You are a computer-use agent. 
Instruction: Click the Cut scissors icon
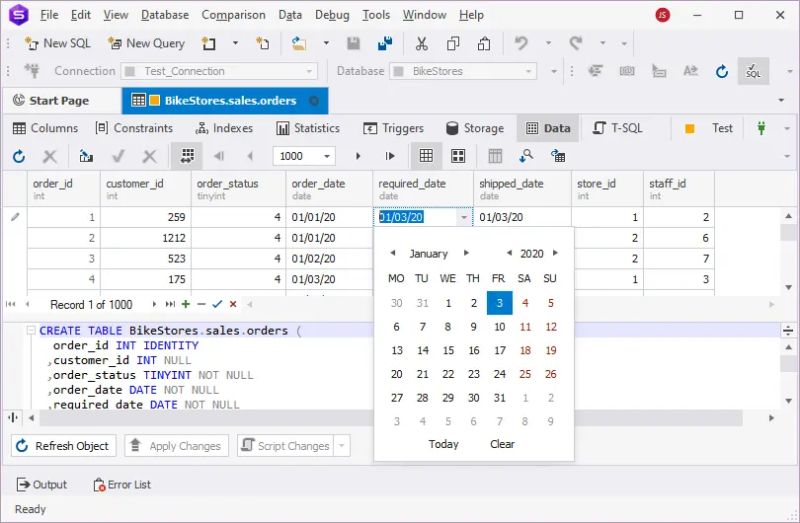421,43
